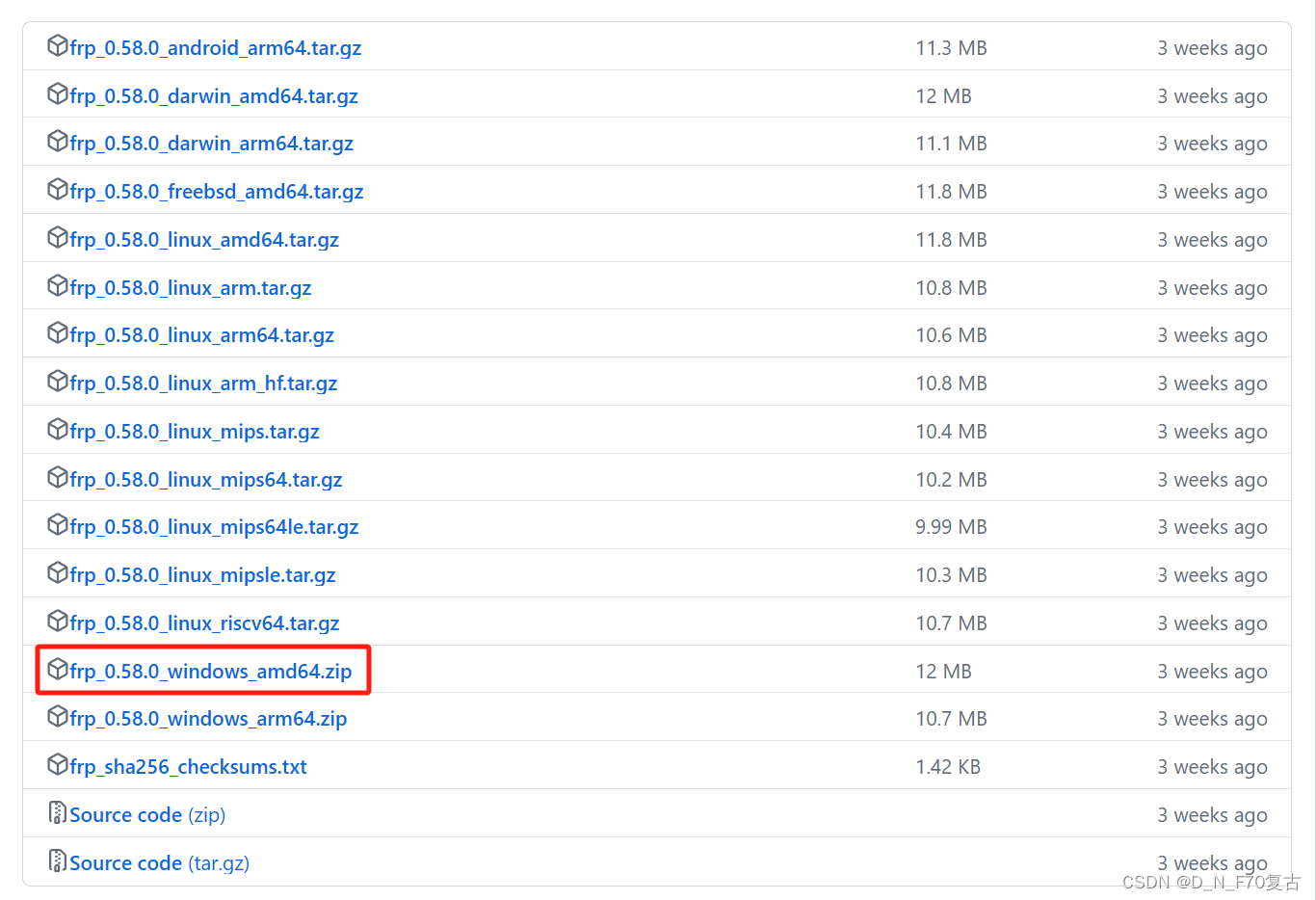
Task: Click '3 weeks ago' in the Source code (zip) row
Action: pyautogui.click(x=1213, y=815)
